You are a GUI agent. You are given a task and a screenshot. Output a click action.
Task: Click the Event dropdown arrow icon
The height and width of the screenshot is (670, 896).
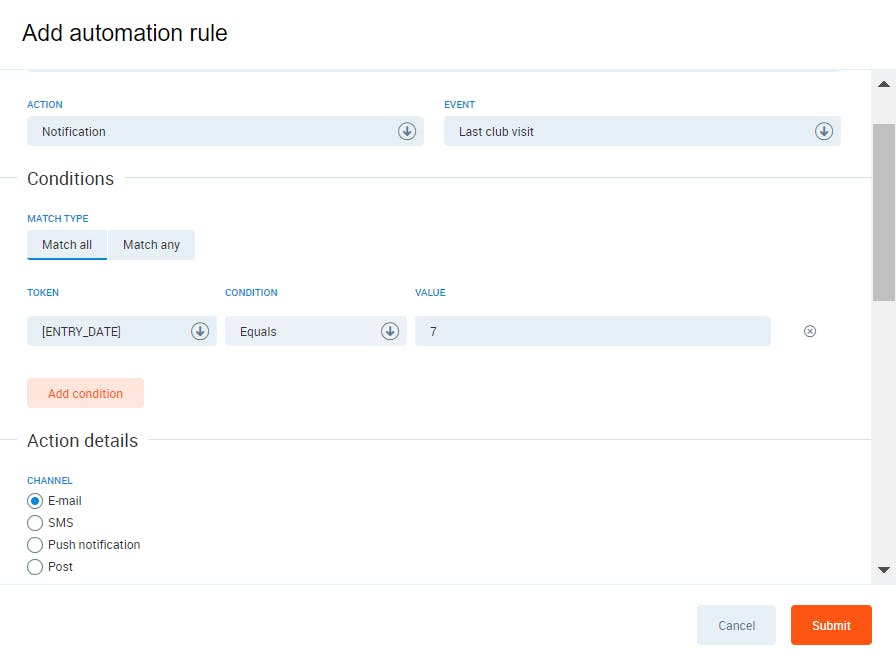pyautogui.click(x=824, y=131)
